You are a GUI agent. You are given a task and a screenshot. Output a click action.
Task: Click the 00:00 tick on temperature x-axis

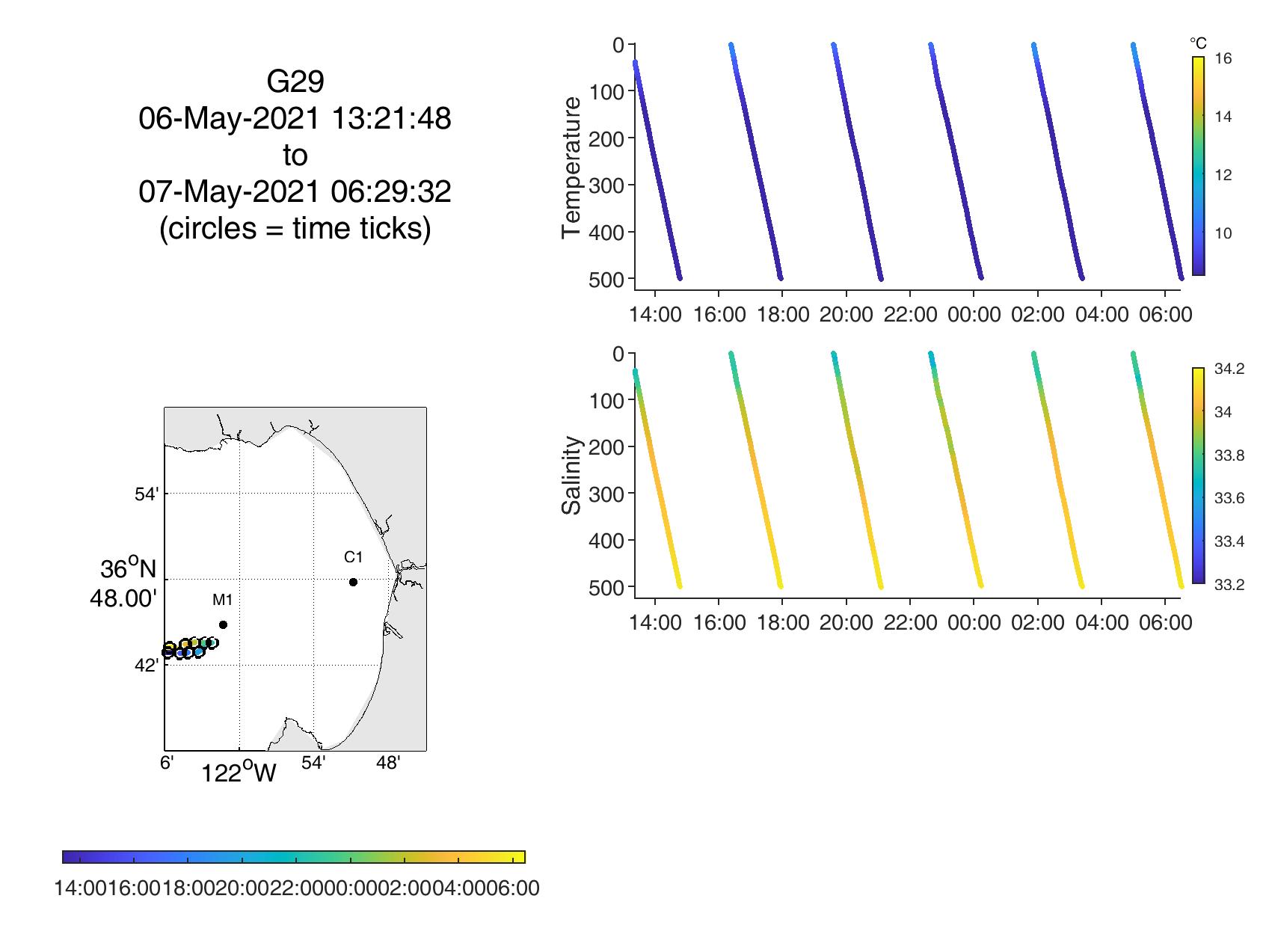click(974, 314)
